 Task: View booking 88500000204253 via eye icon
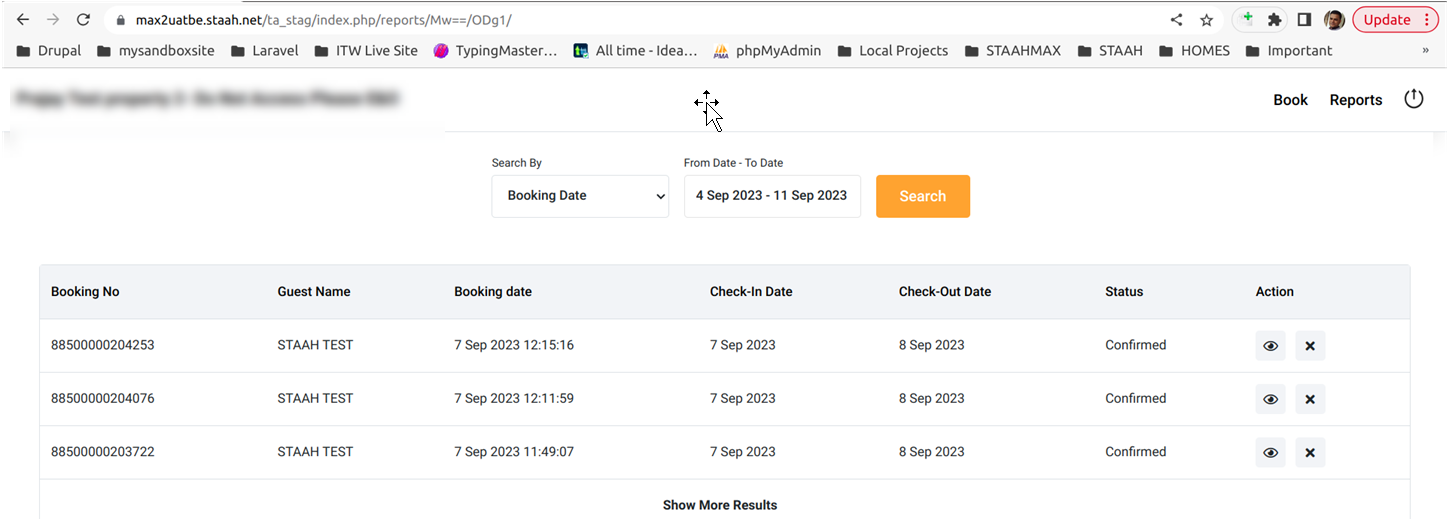coord(1270,346)
